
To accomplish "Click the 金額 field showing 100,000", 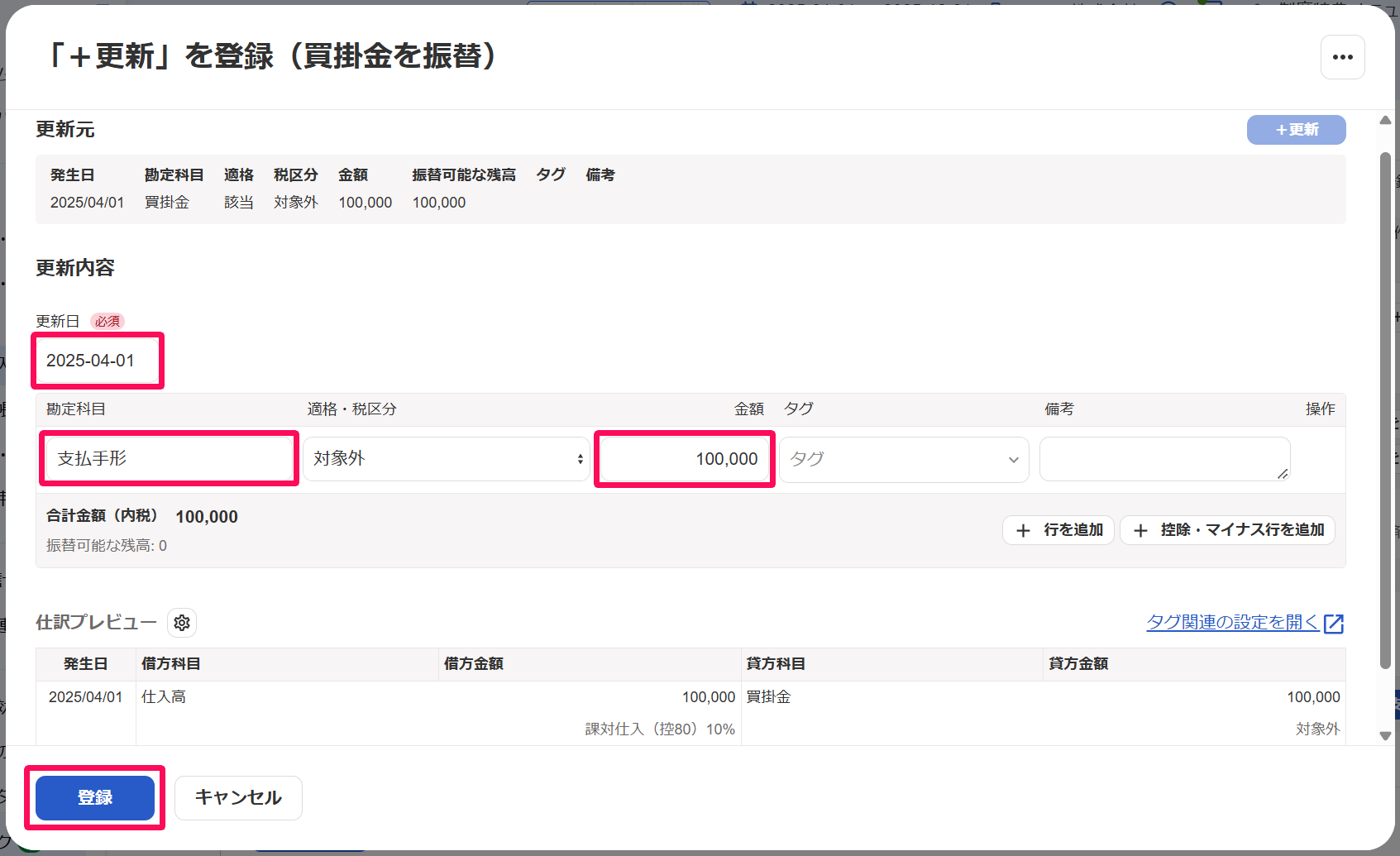I will [x=685, y=459].
